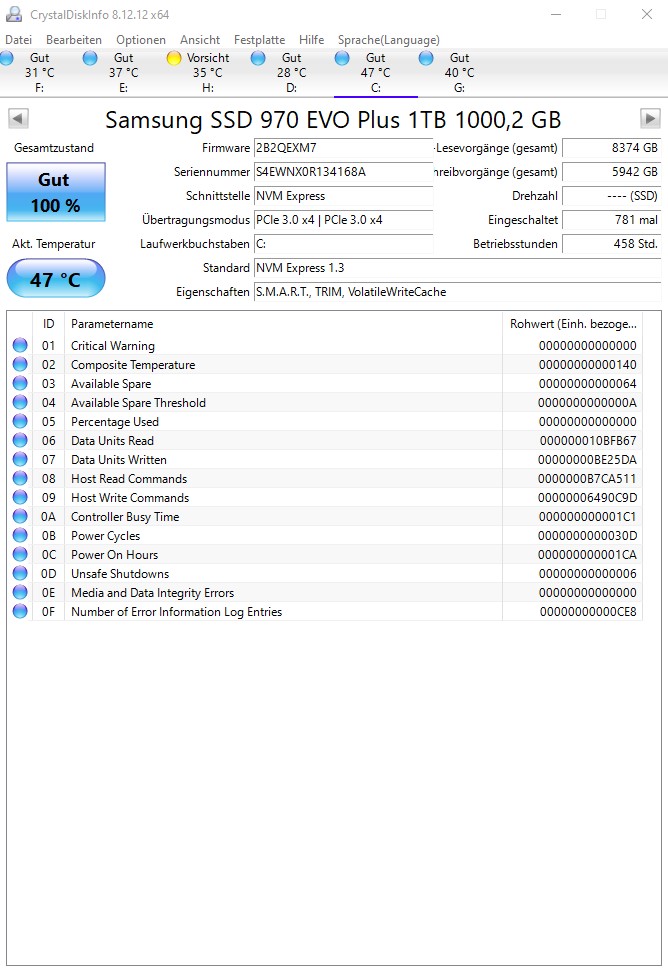Viewport: 668px width, 971px height.
Task: Click status orb of Host Read Commands row
Action: pyautogui.click(x=20, y=479)
